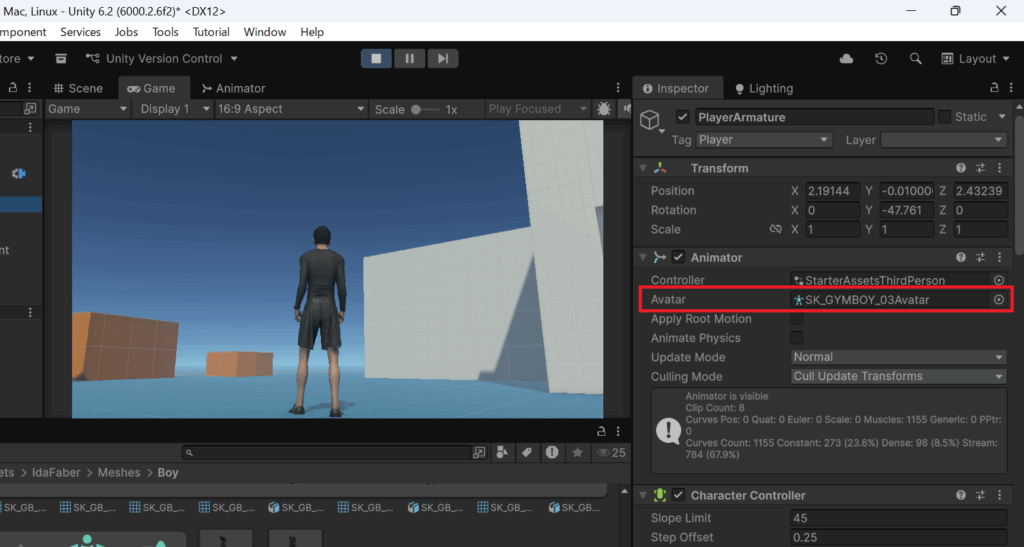The height and width of the screenshot is (547, 1024).
Task: Open the Window menu
Action: tap(264, 32)
